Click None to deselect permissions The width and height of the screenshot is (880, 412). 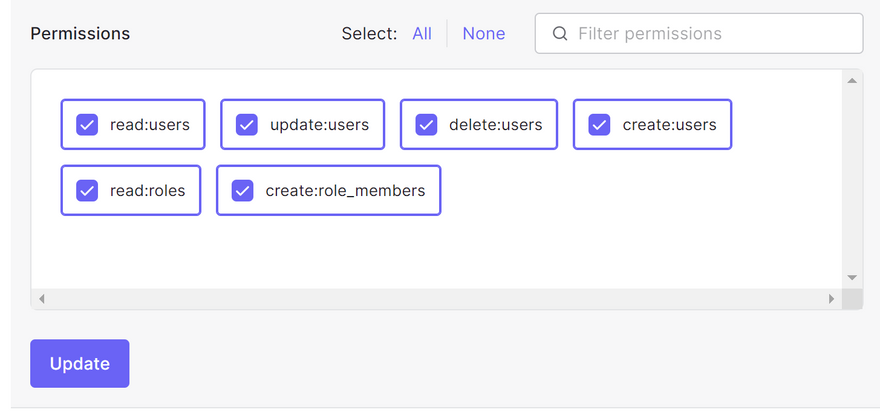pos(483,34)
